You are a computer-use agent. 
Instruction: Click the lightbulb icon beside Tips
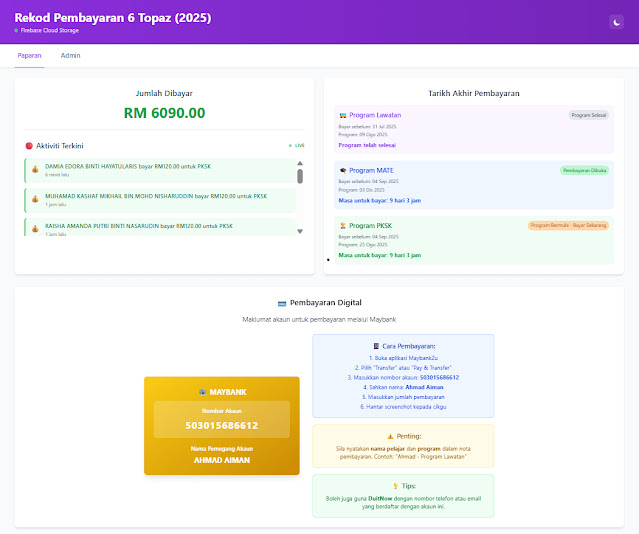(x=396, y=486)
